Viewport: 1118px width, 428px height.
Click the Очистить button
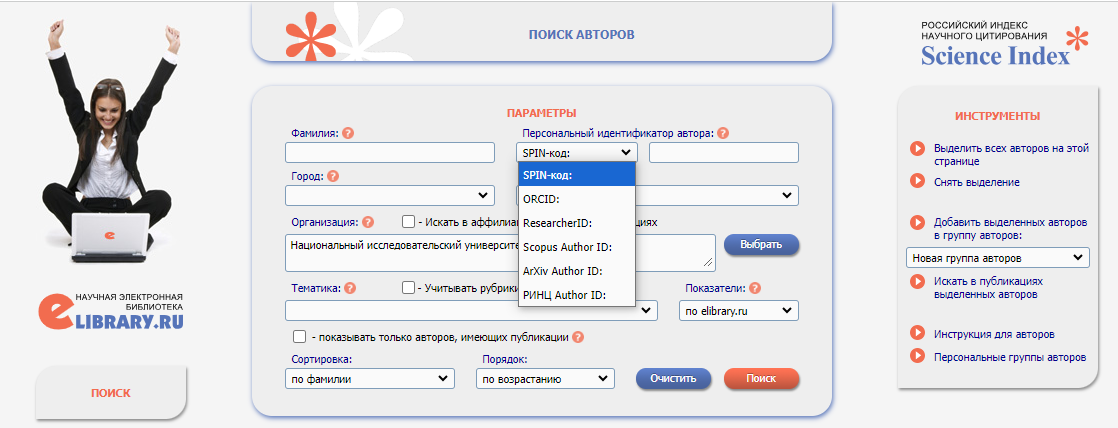673,379
